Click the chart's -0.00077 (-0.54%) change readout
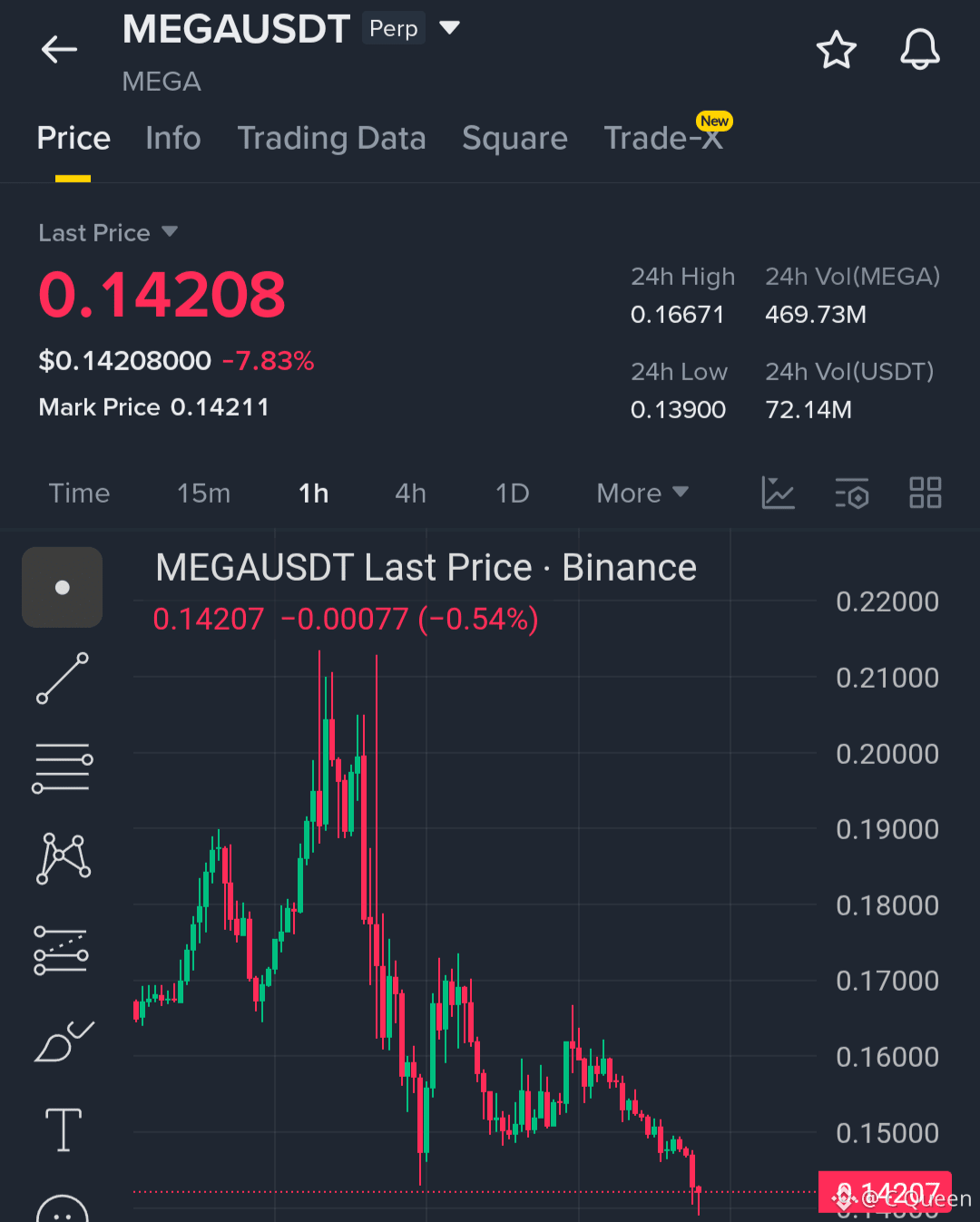 [409, 619]
